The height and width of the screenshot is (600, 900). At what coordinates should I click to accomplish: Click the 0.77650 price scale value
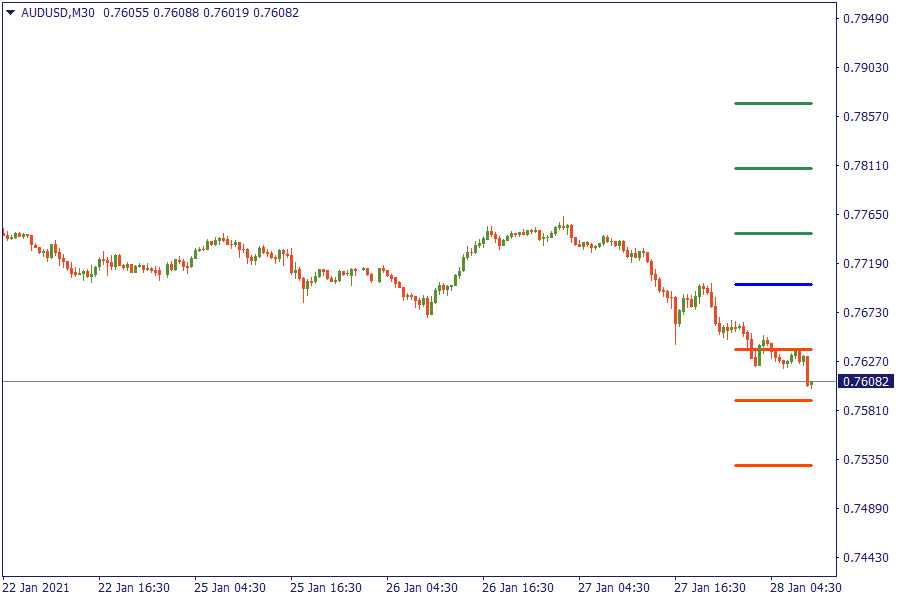[866, 215]
